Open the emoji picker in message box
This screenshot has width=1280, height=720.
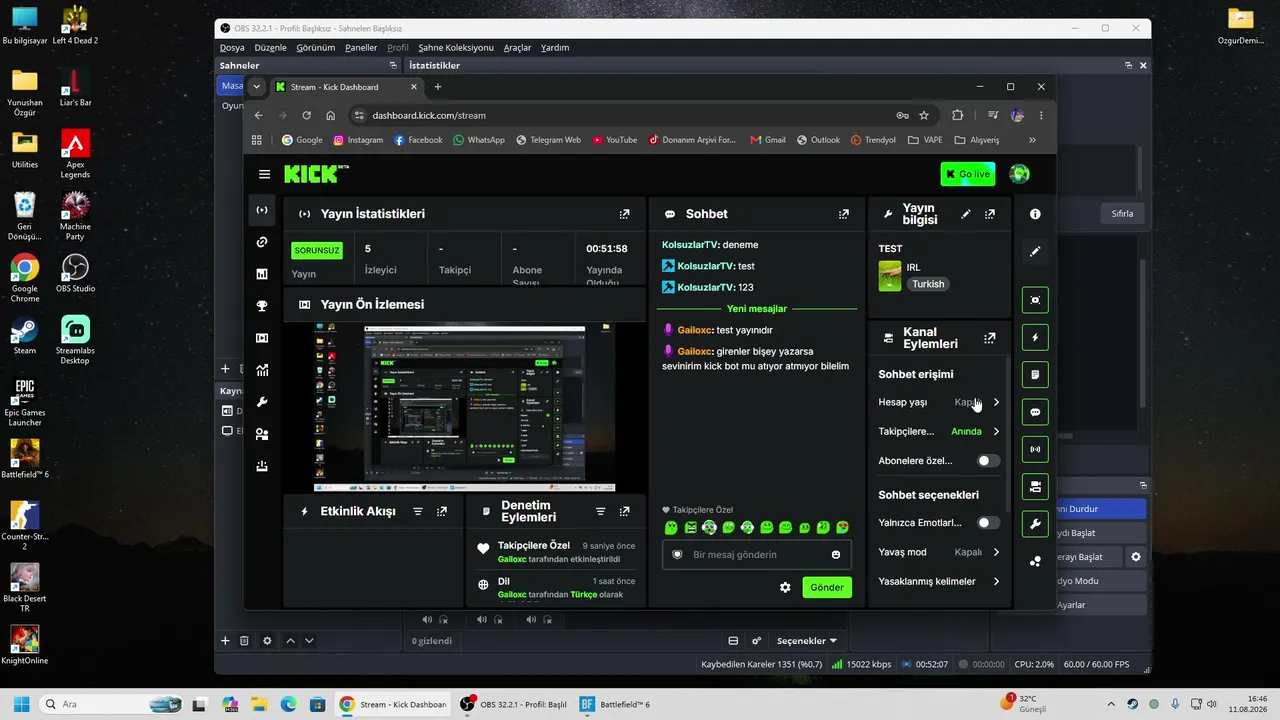pos(836,555)
